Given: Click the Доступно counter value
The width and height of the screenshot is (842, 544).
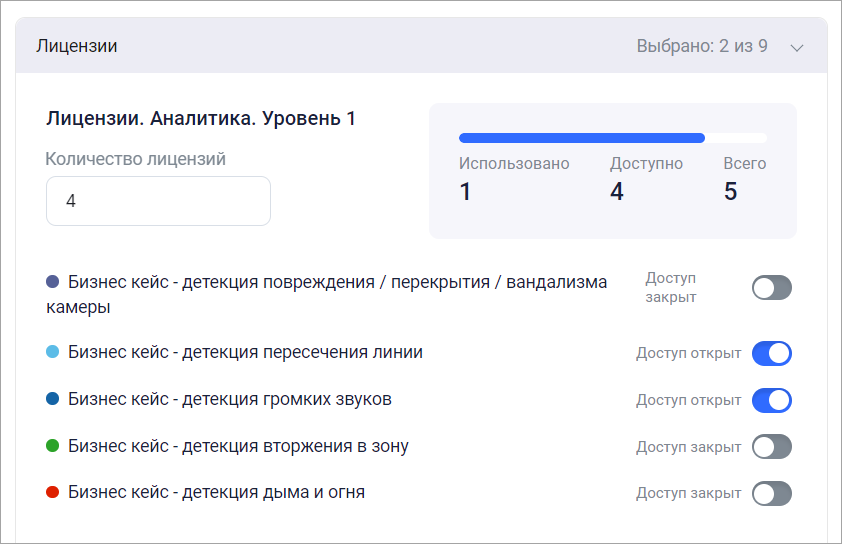Looking at the screenshot, I should click(x=617, y=191).
